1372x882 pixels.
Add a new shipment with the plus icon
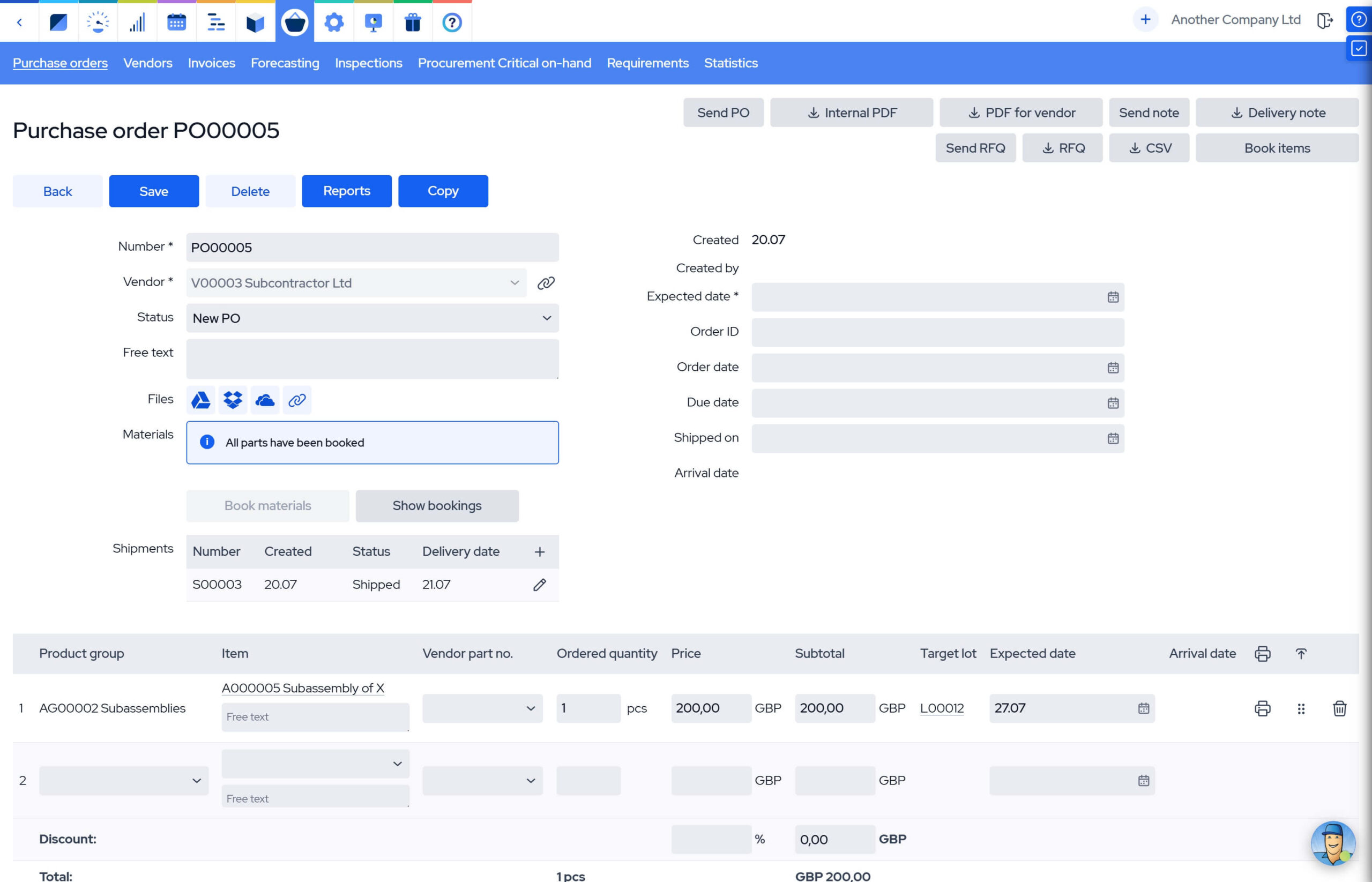[x=539, y=551]
